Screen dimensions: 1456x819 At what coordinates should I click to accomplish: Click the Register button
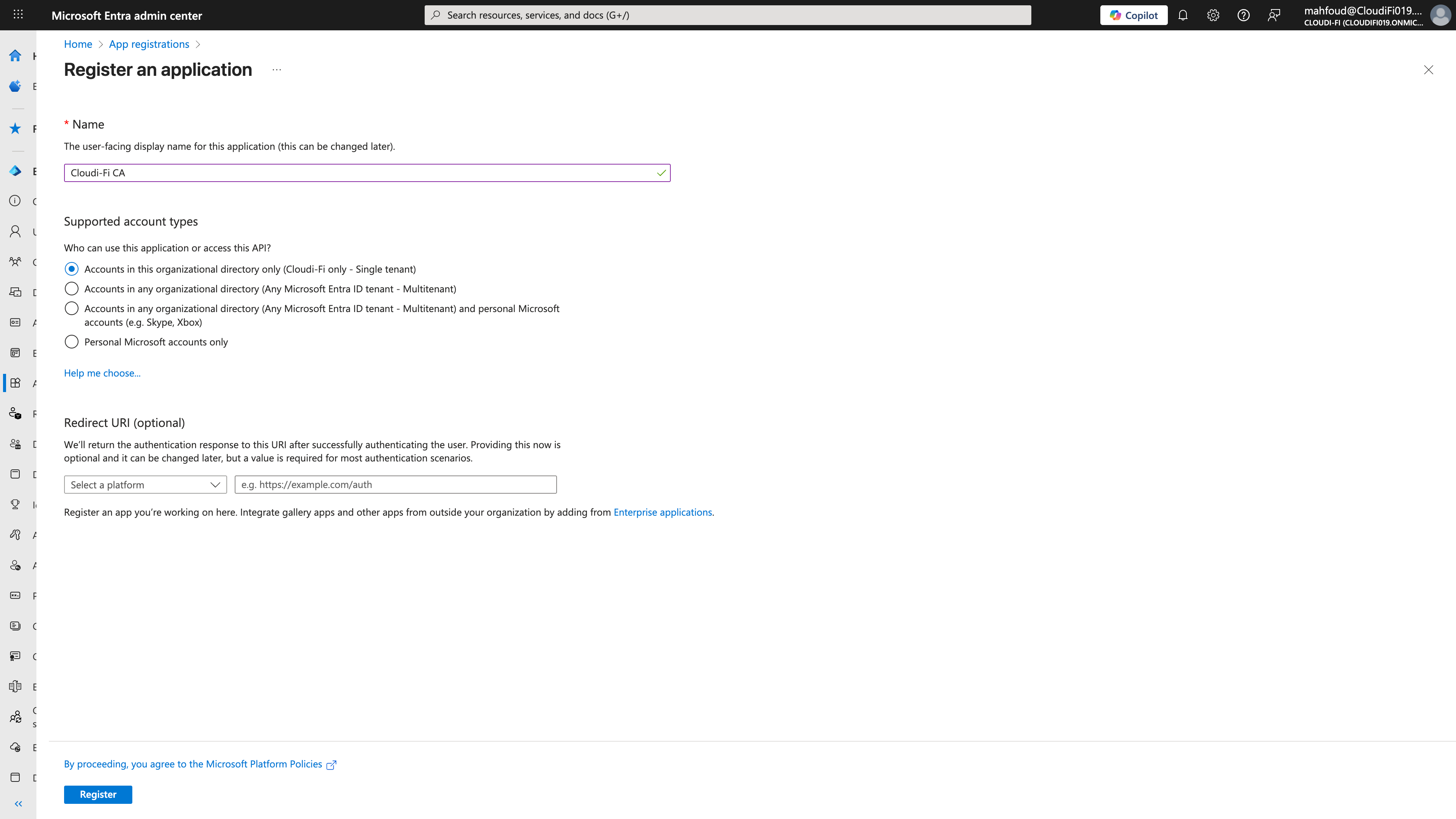pos(98,794)
